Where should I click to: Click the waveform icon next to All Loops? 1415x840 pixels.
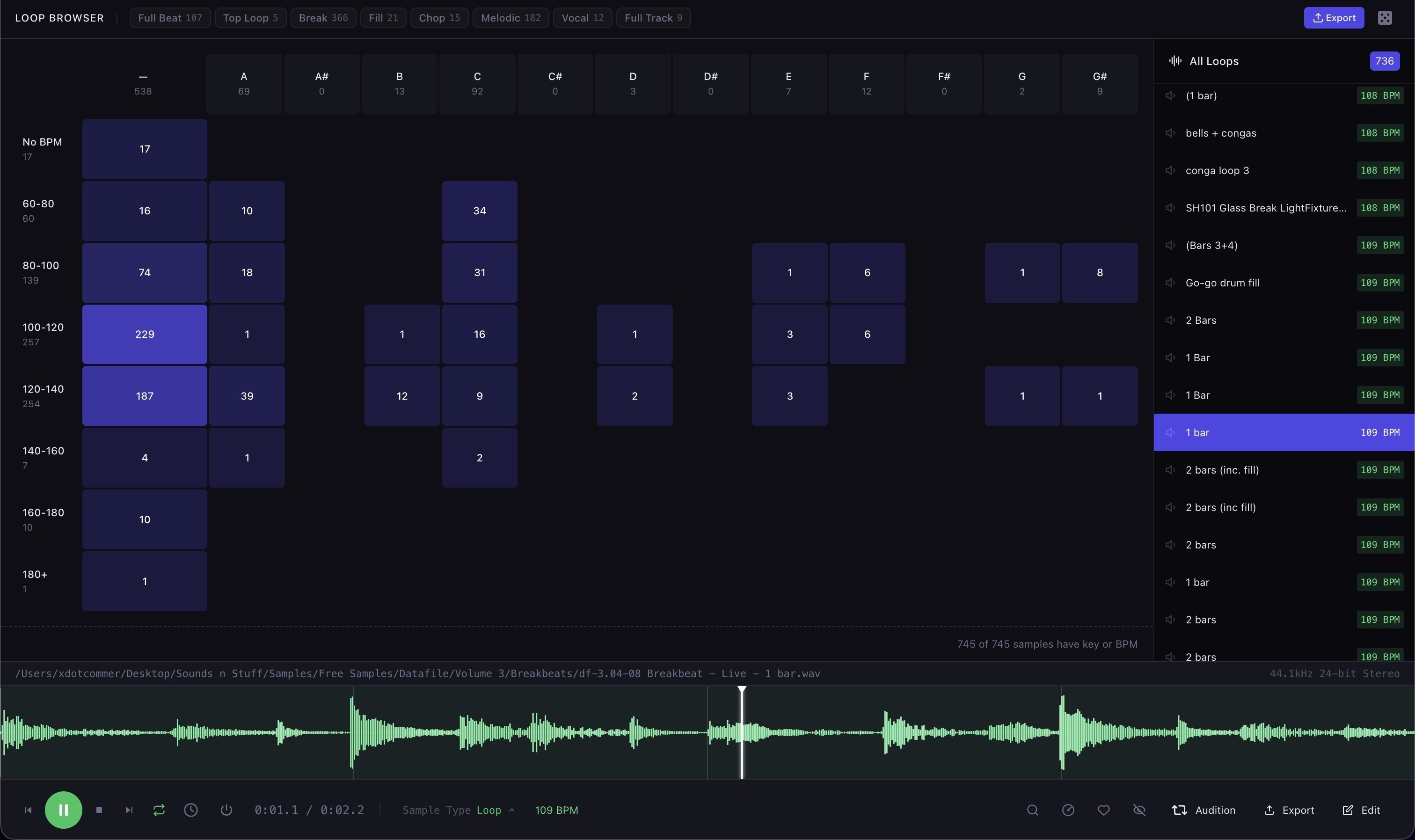[1174, 61]
